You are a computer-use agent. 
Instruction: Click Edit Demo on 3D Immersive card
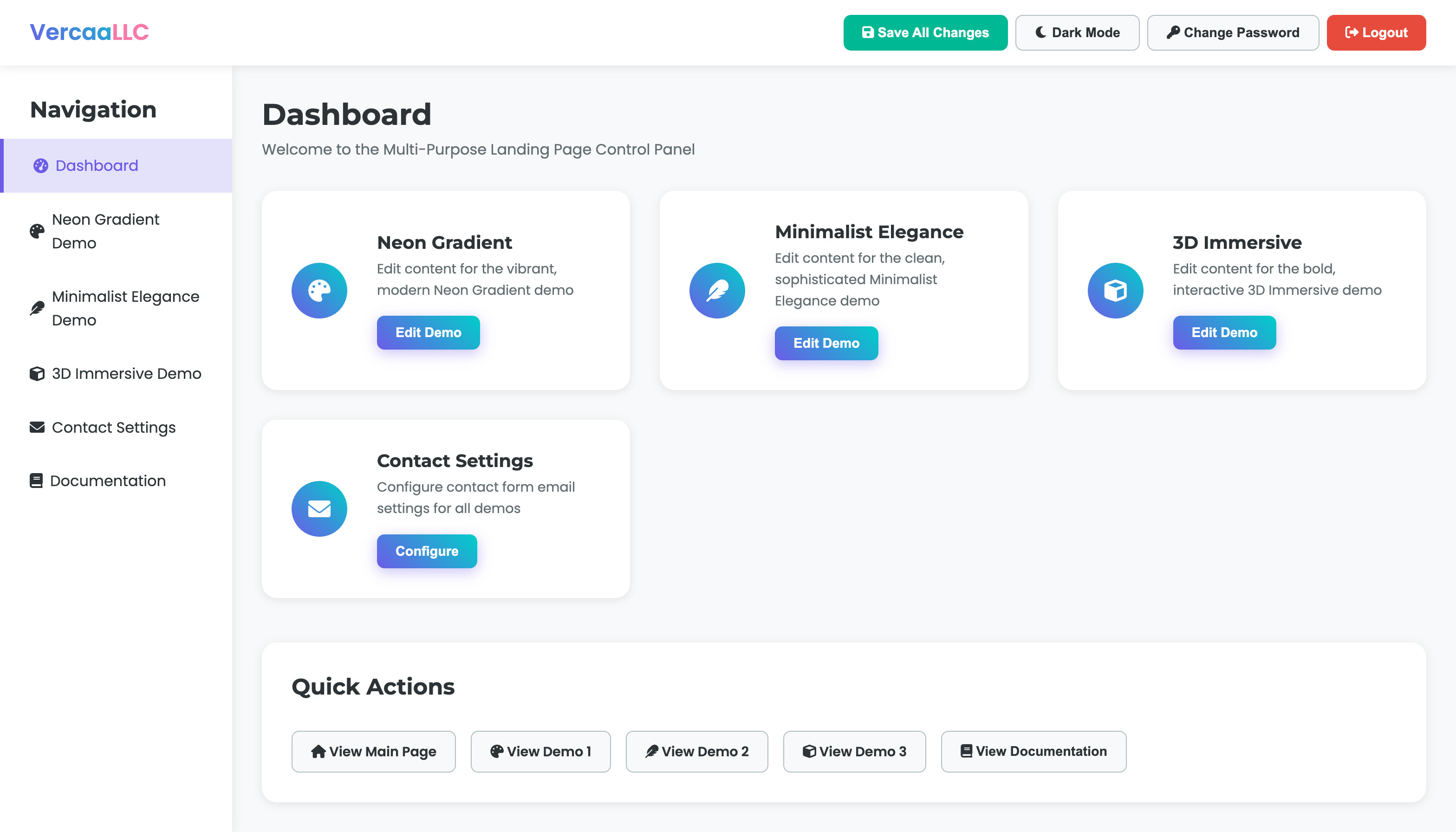1225,332
